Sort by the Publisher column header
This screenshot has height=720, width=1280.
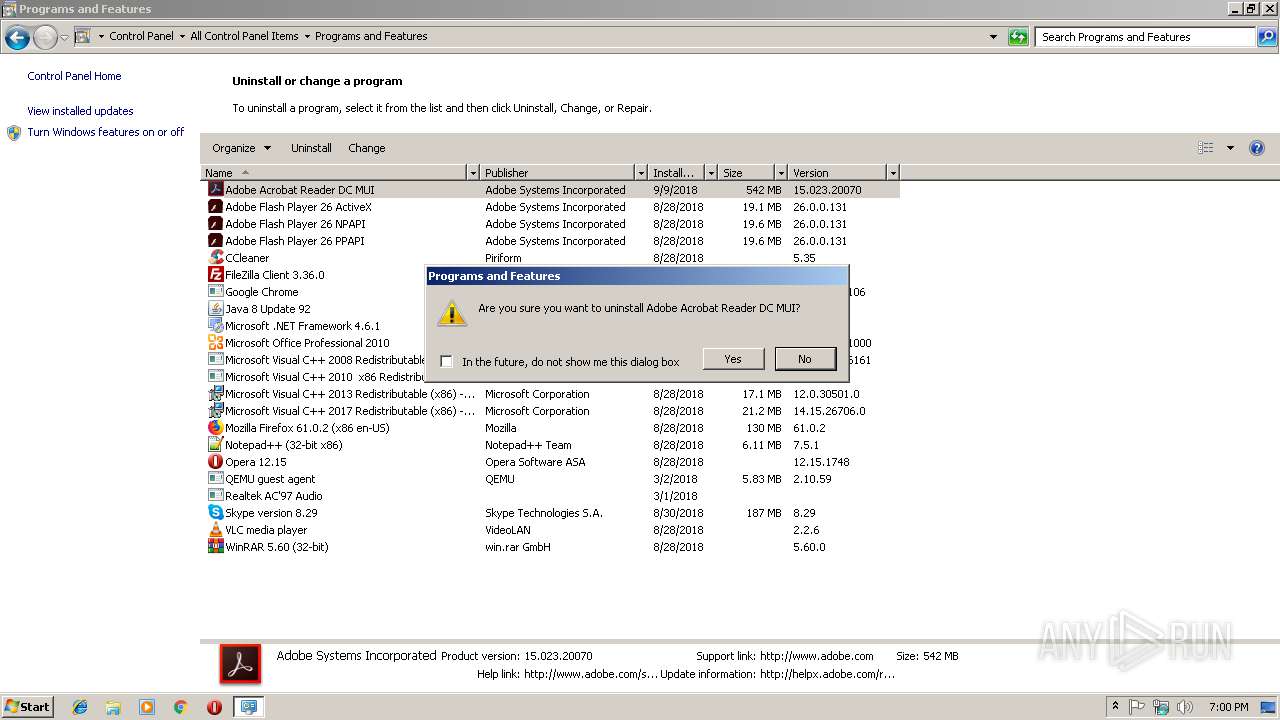pos(557,173)
